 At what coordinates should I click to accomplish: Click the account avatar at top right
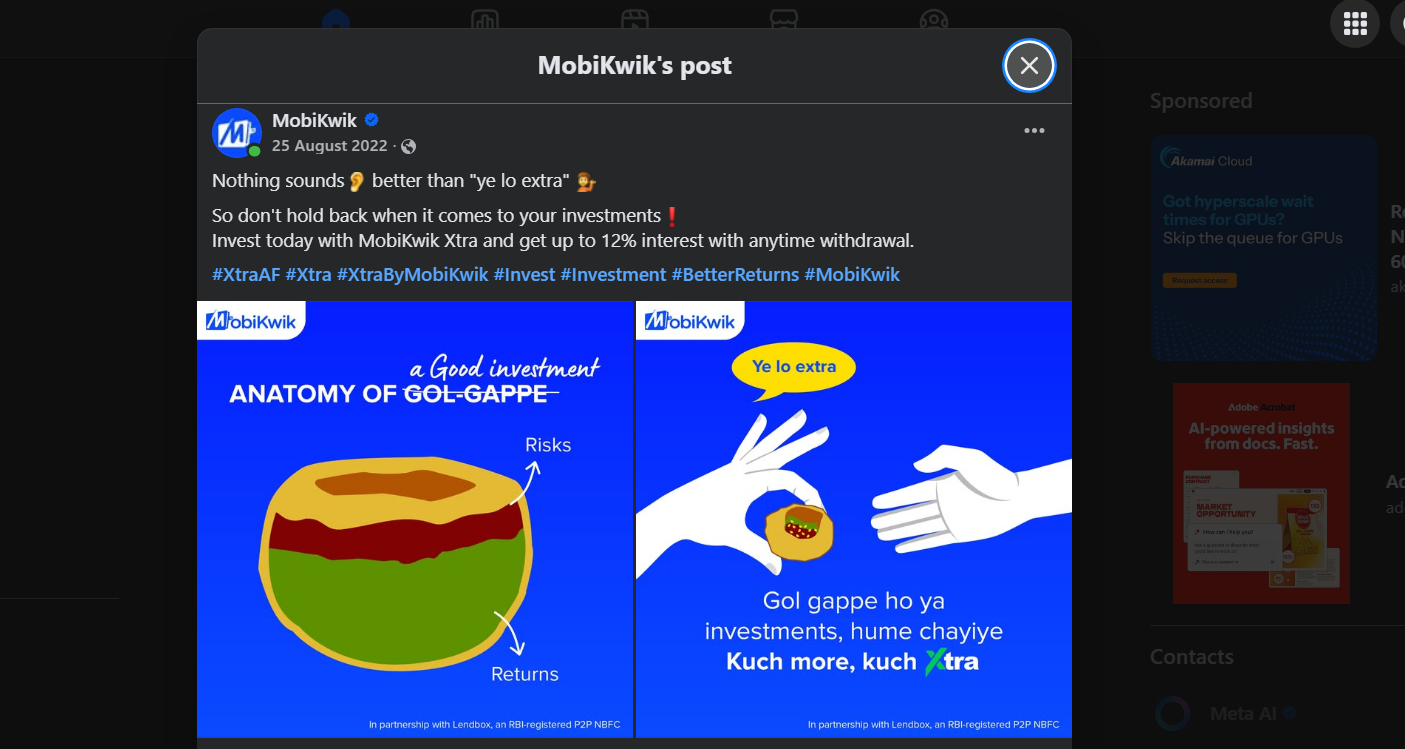[x=1399, y=23]
